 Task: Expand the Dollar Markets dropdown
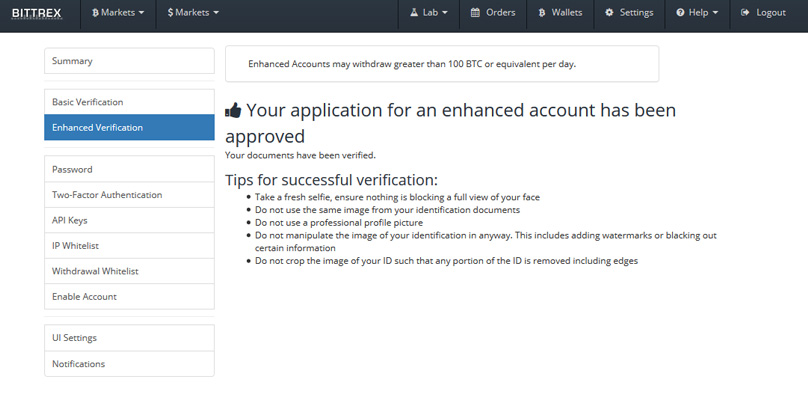click(x=193, y=13)
